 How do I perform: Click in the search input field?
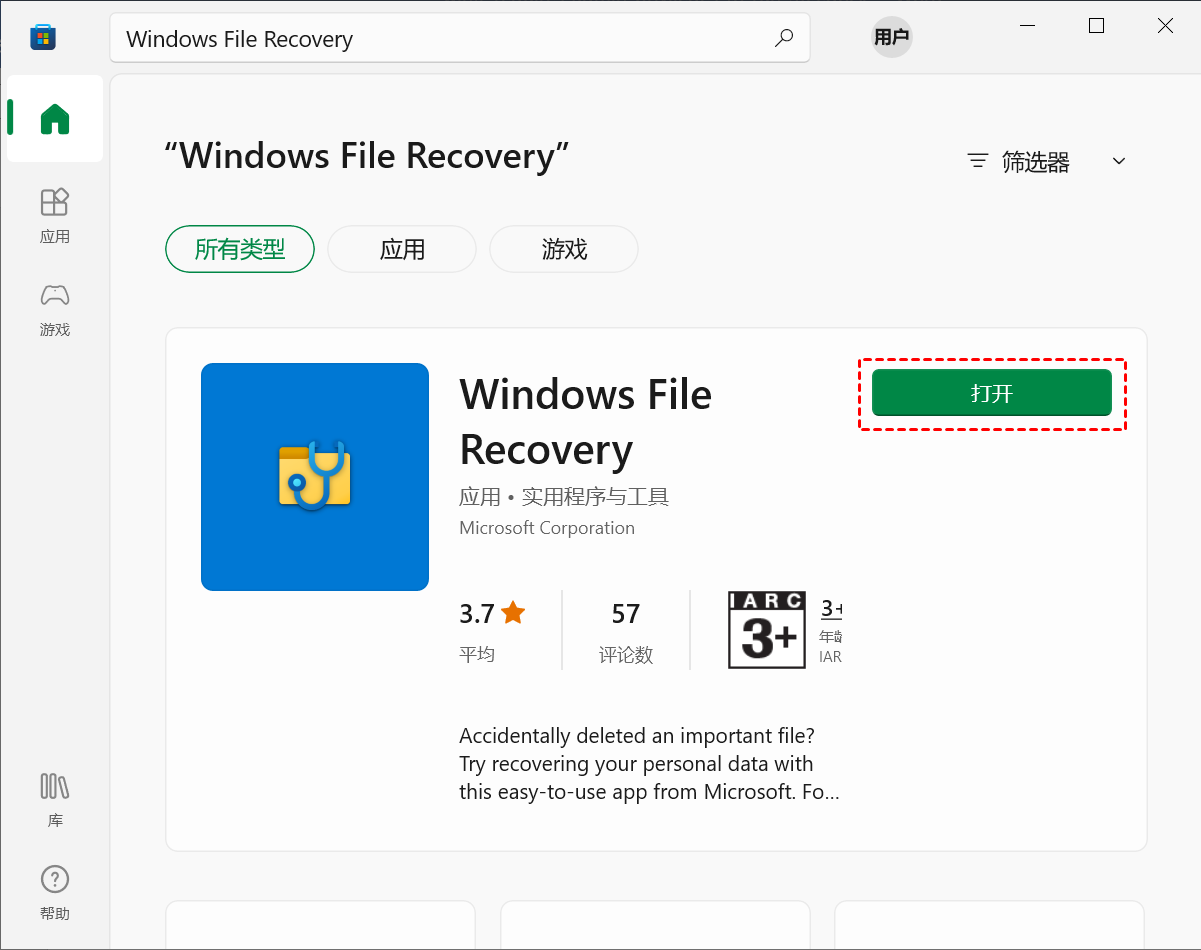pos(459,38)
